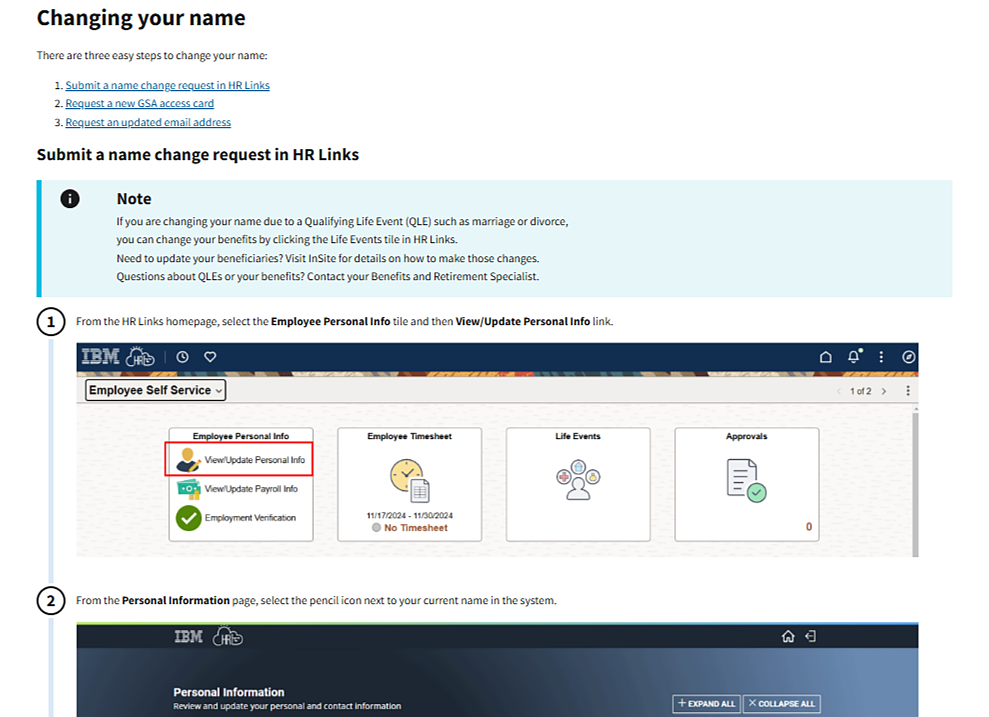
Task: Click the Submit a name change request in HR Links heading
Action: click(x=197, y=154)
